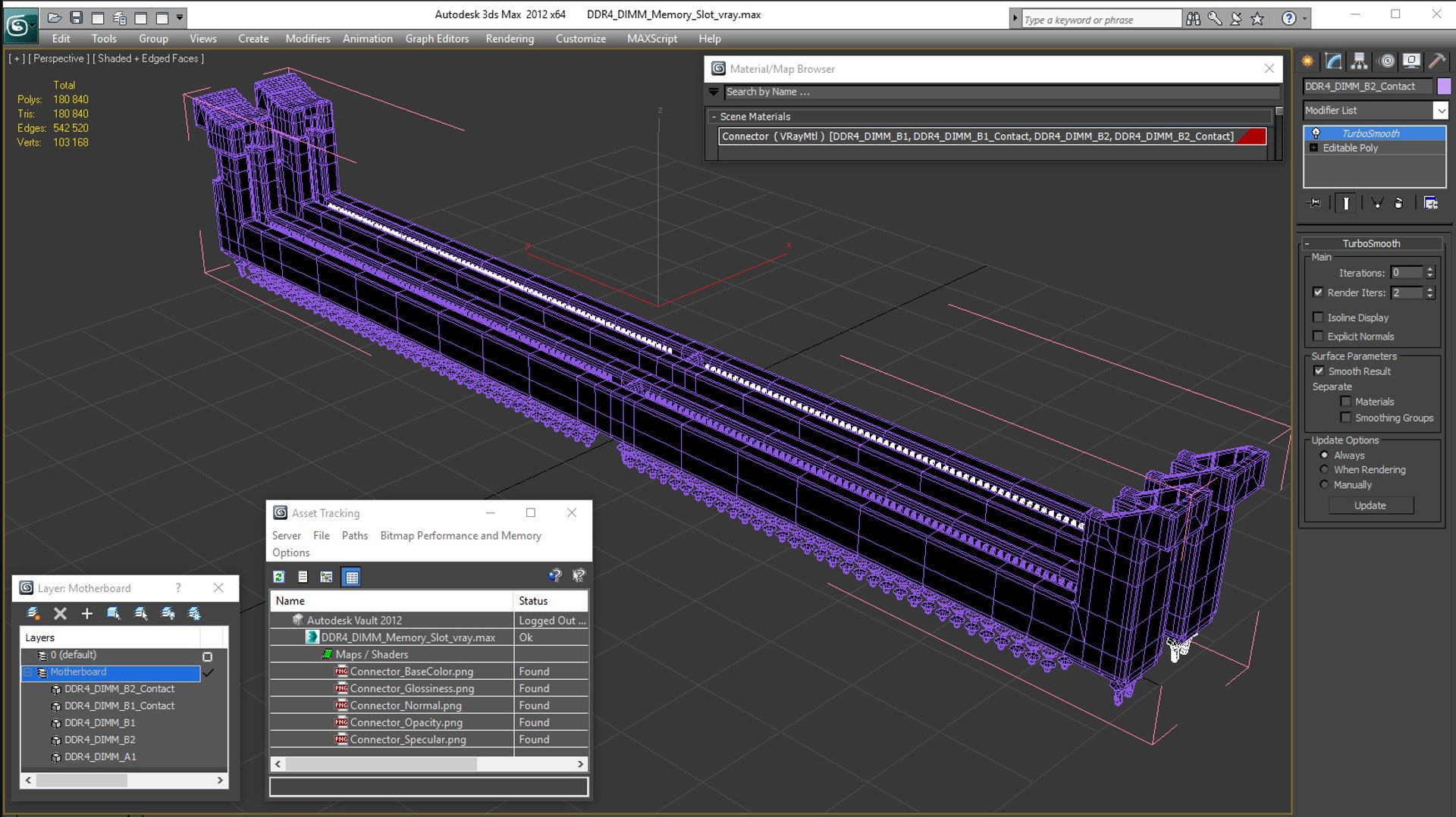Click the Pin Stack icon
This screenshot has height=817, width=1456.
click(1315, 203)
